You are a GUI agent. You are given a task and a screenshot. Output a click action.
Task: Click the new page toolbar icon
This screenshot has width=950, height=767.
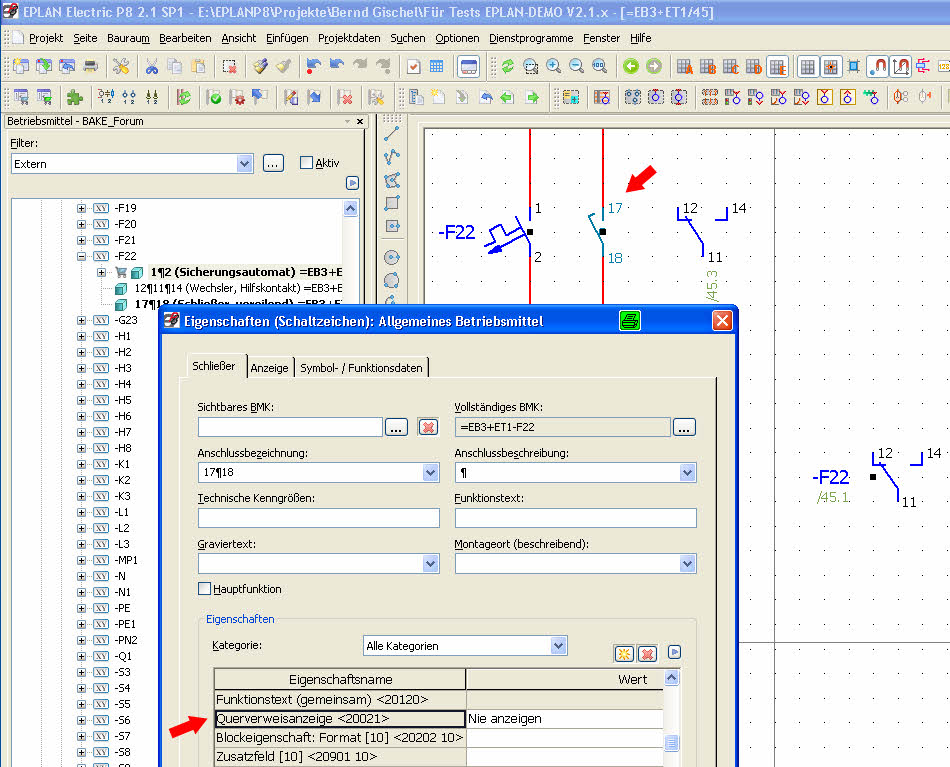pos(21,66)
